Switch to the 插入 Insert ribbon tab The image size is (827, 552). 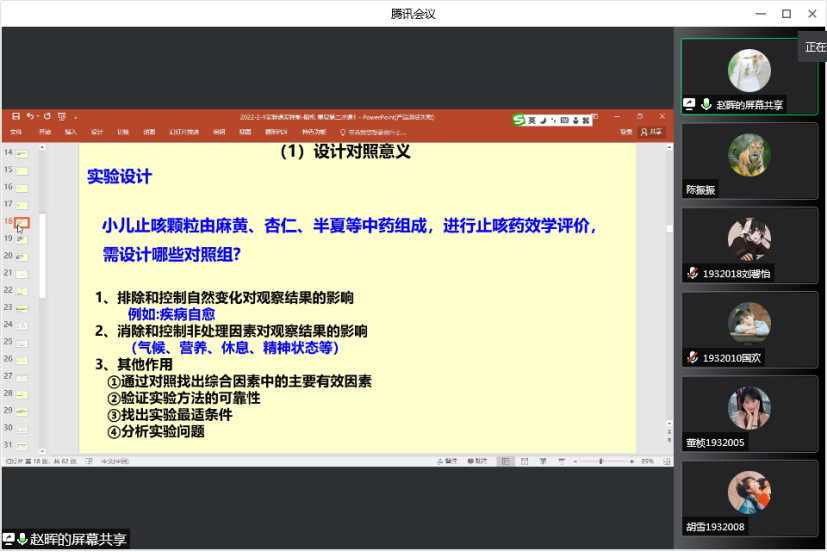click(x=71, y=132)
